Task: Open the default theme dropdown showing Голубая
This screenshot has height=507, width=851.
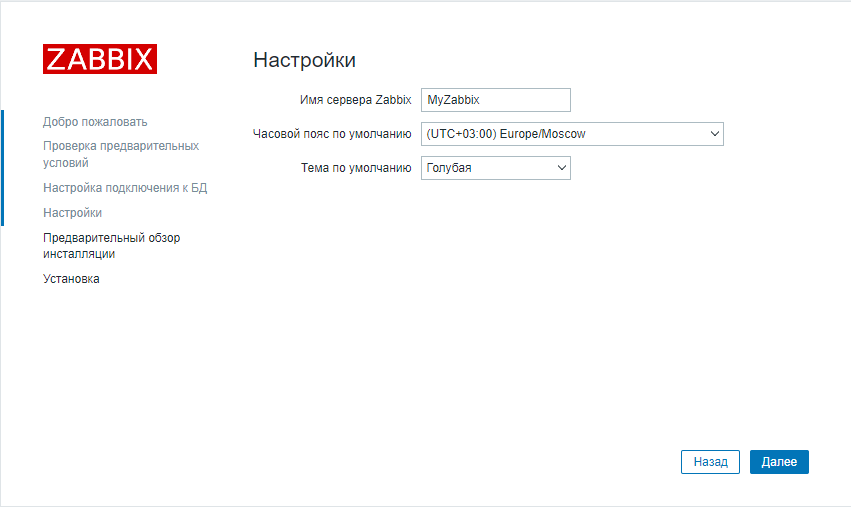Action: pyautogui.click(x=496, y=168)
